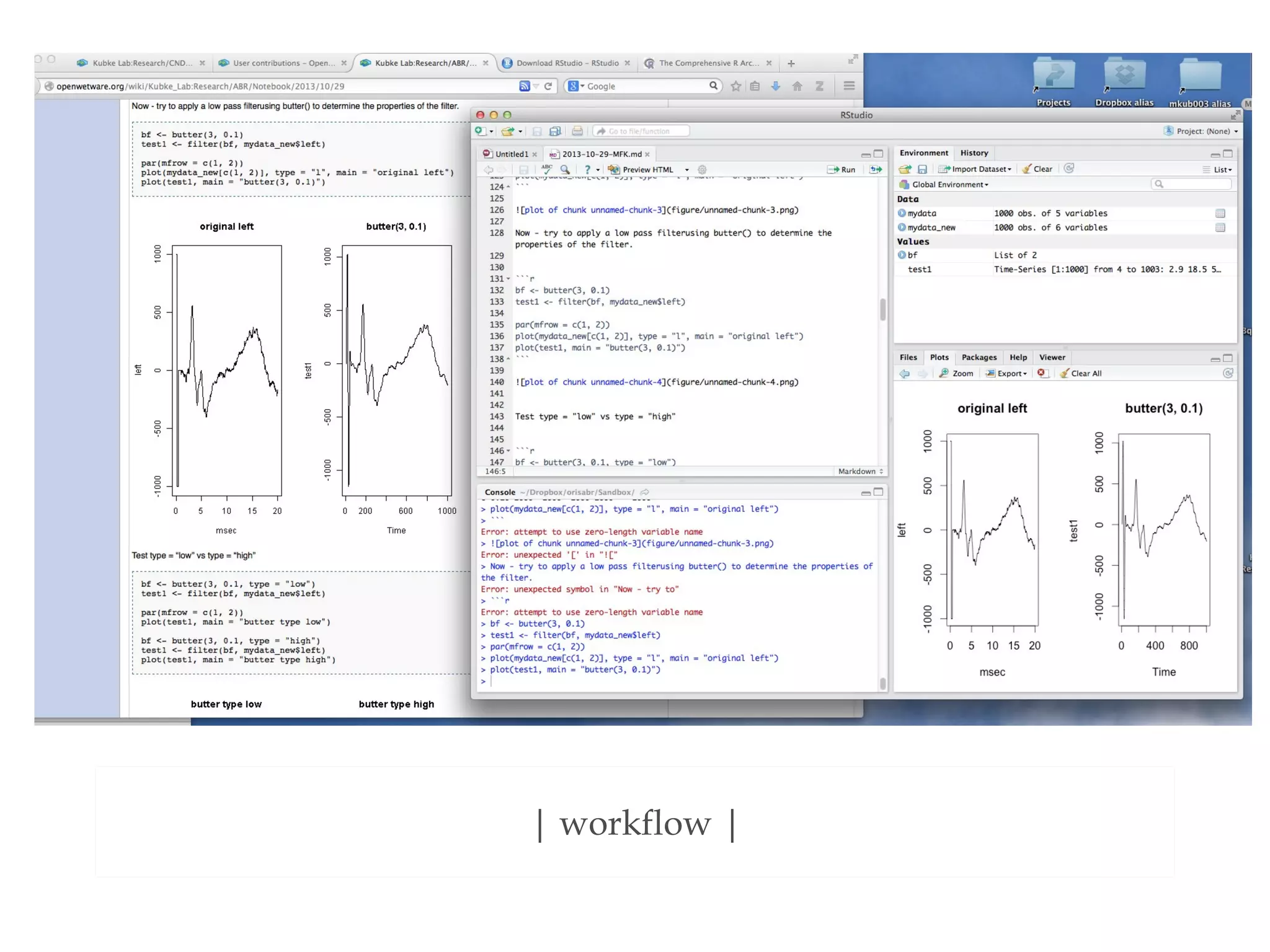This screenshot has height=952, width=1270.
Task: Click the find/replace magnifier icon in editor
Action: 565,169
